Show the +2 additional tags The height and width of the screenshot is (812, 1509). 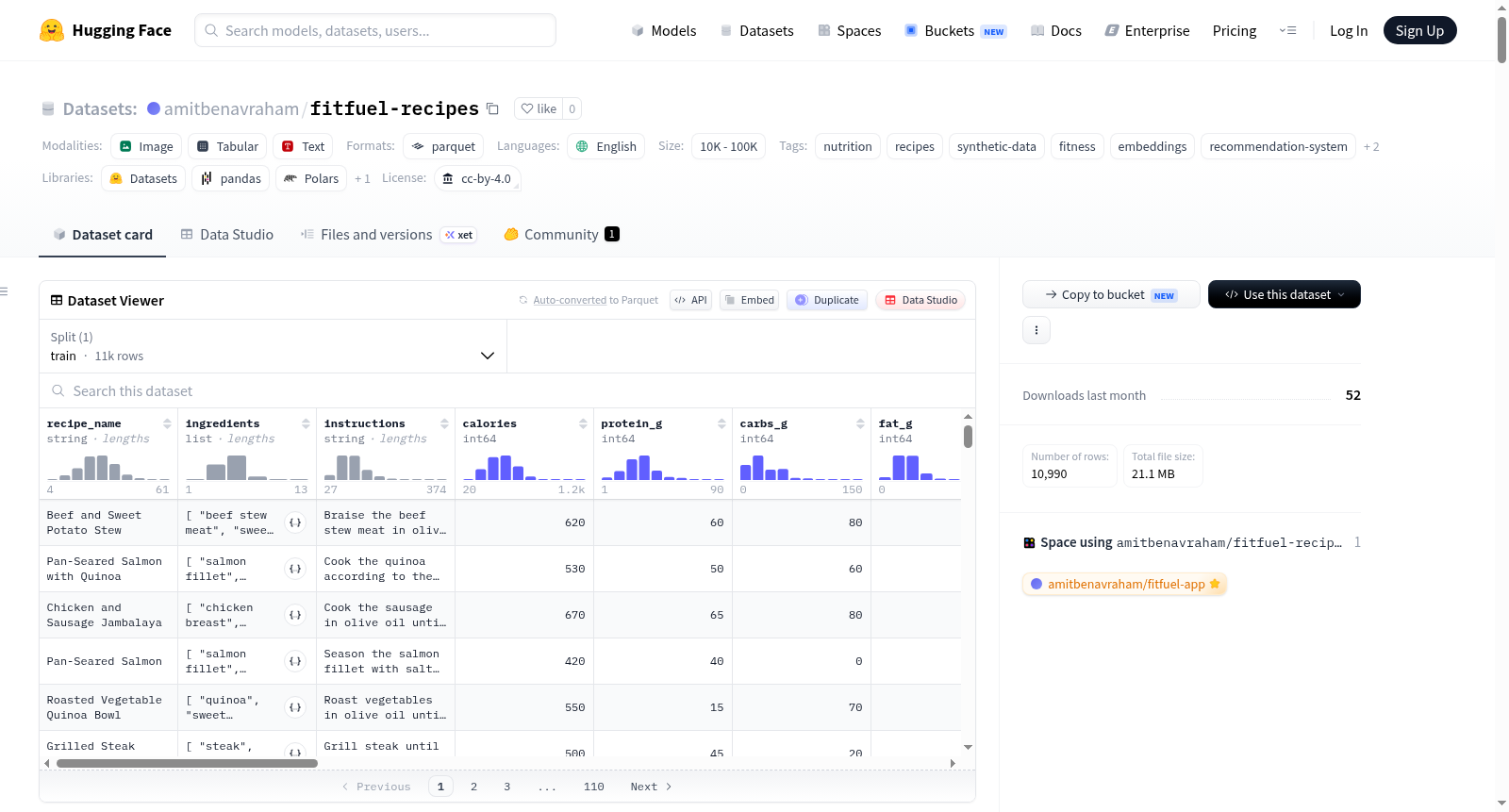(x=1371, y=146)
